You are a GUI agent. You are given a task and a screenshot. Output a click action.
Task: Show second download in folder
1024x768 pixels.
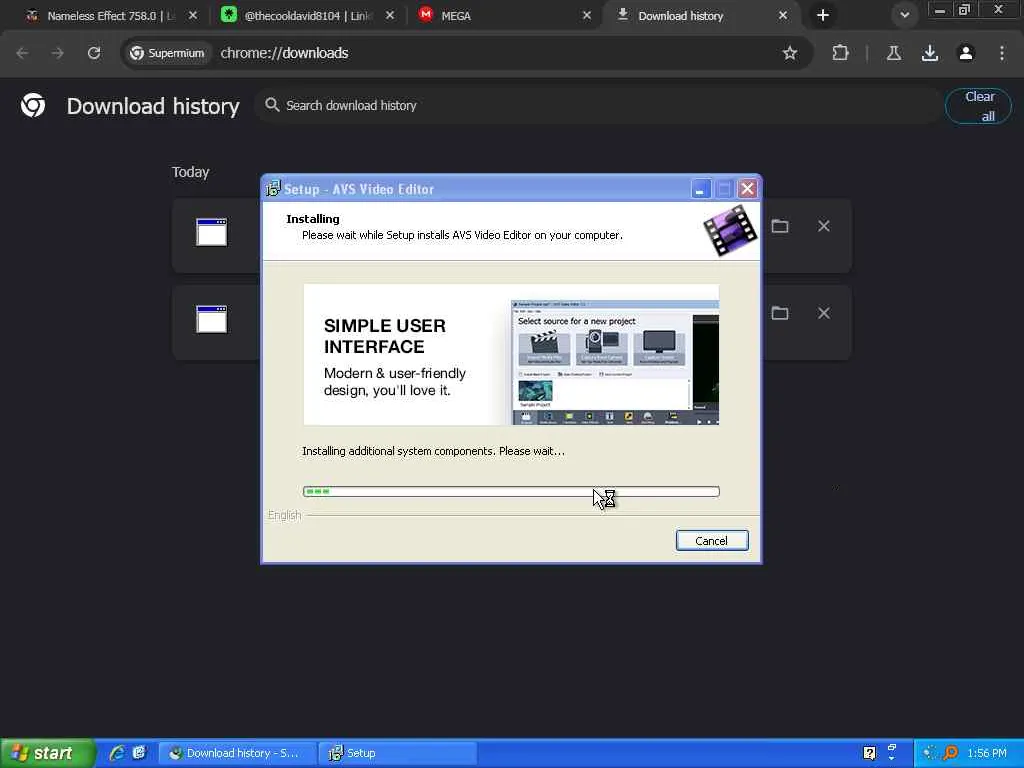click(780, 313)
